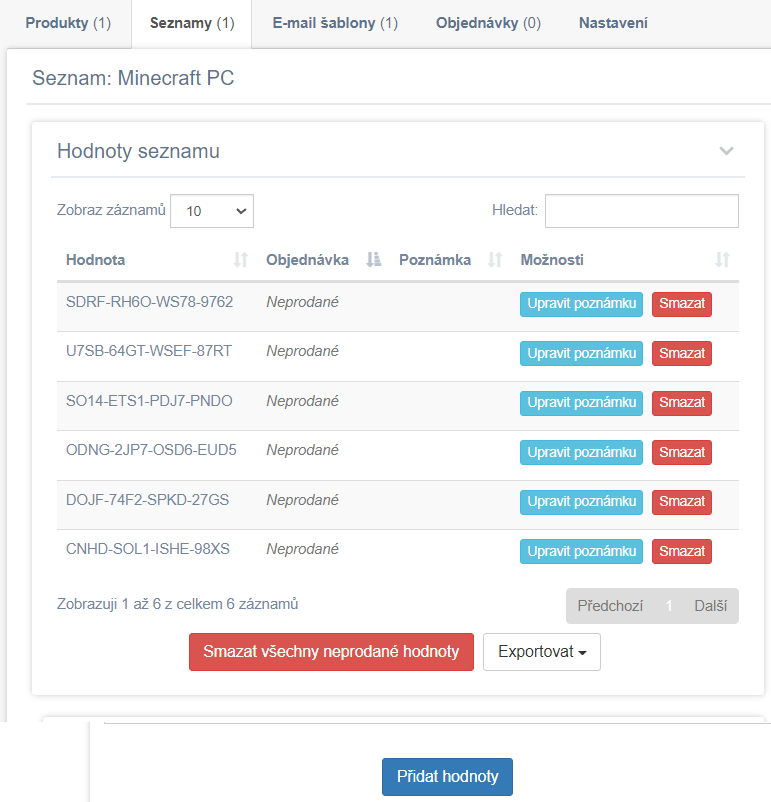Image resolution: width=771 pixels, height=802 pixels.
Task: Delete value U7SB-64GT-WSEF-87RT
Action: [x=681, y=353]
